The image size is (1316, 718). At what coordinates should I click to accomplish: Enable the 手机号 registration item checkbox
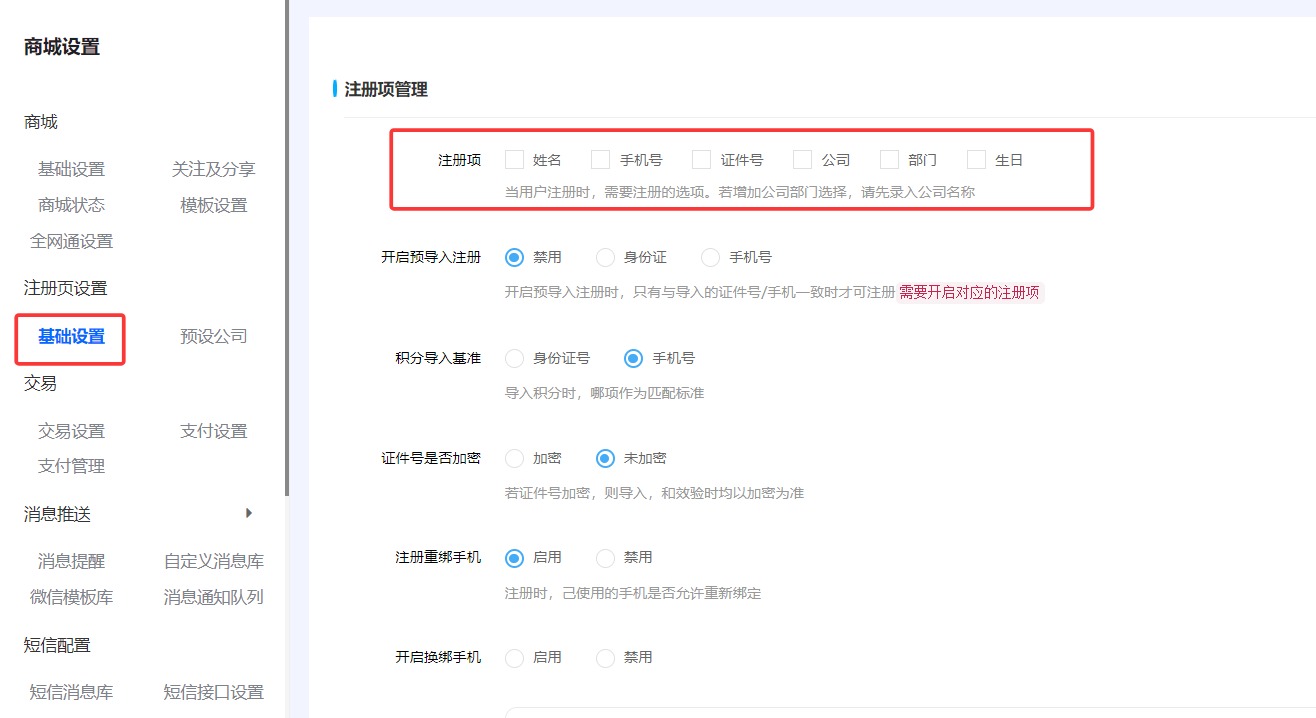click(601, 160)
